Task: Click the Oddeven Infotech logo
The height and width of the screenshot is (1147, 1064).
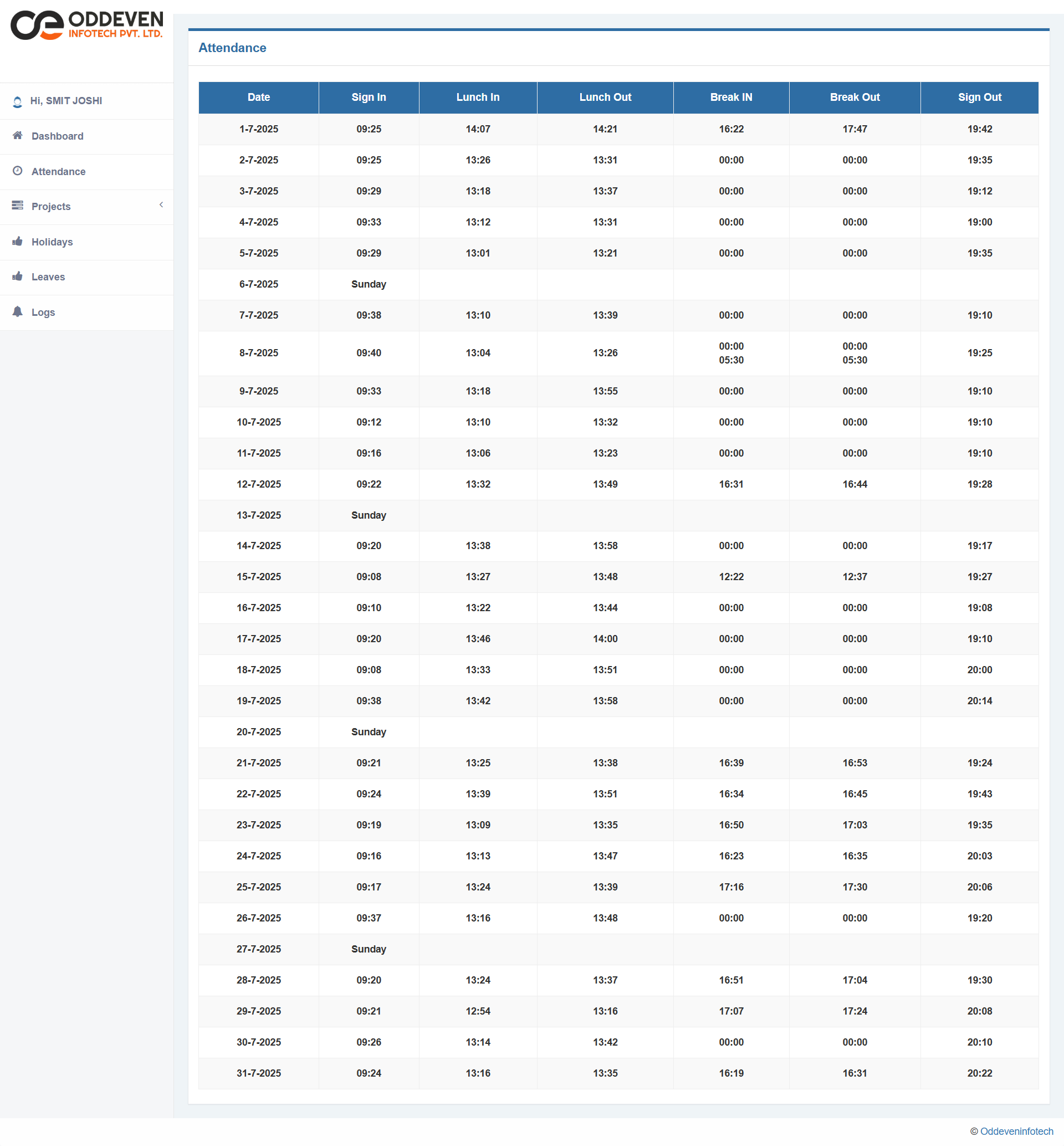Action: (86, 25)
